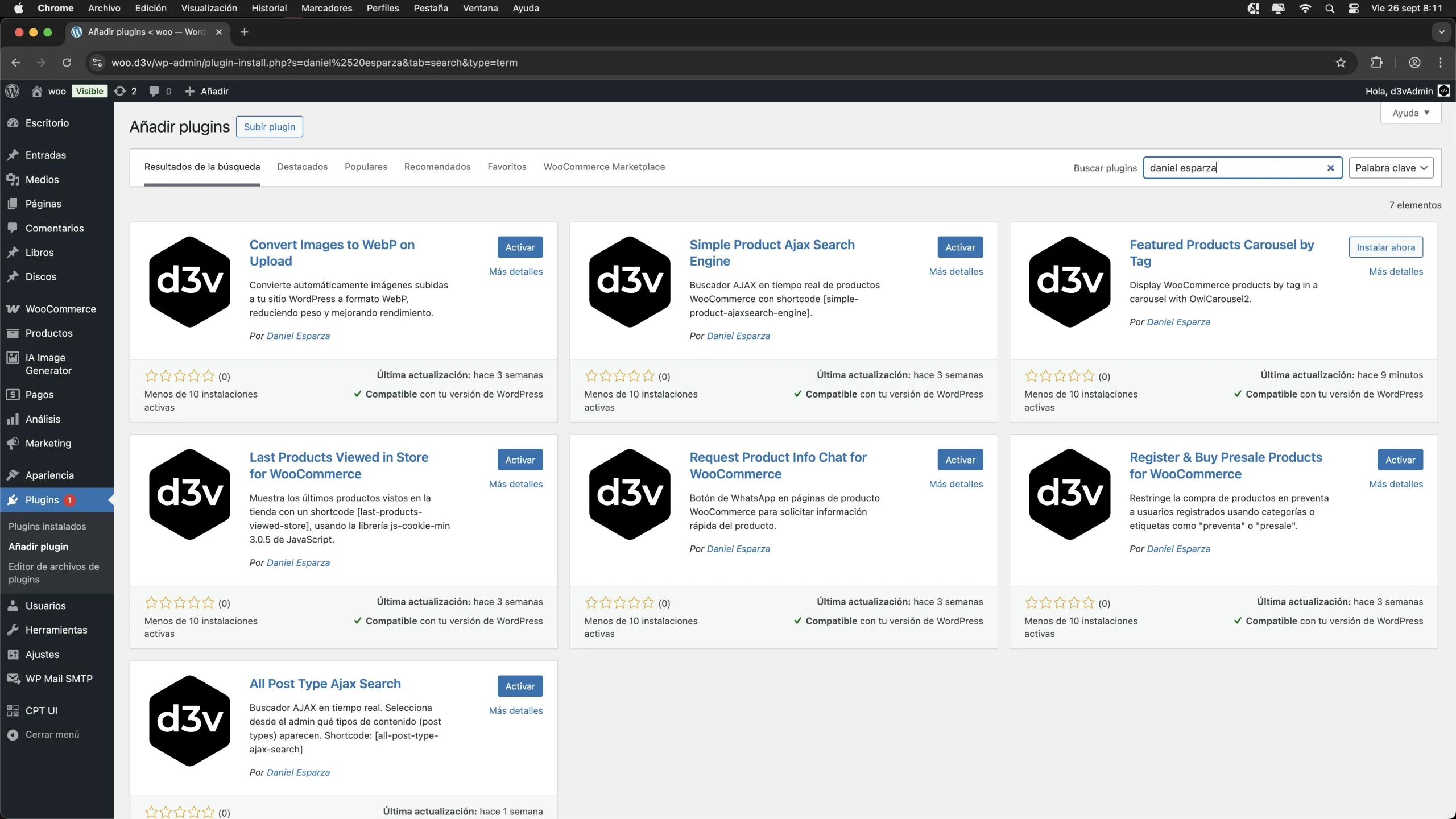
Task: Expand the Ayuda help panel
Action: 1410,113
